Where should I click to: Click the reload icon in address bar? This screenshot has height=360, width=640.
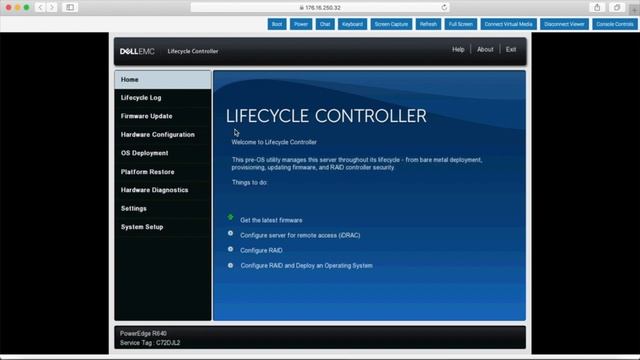(x=444, y=7)
